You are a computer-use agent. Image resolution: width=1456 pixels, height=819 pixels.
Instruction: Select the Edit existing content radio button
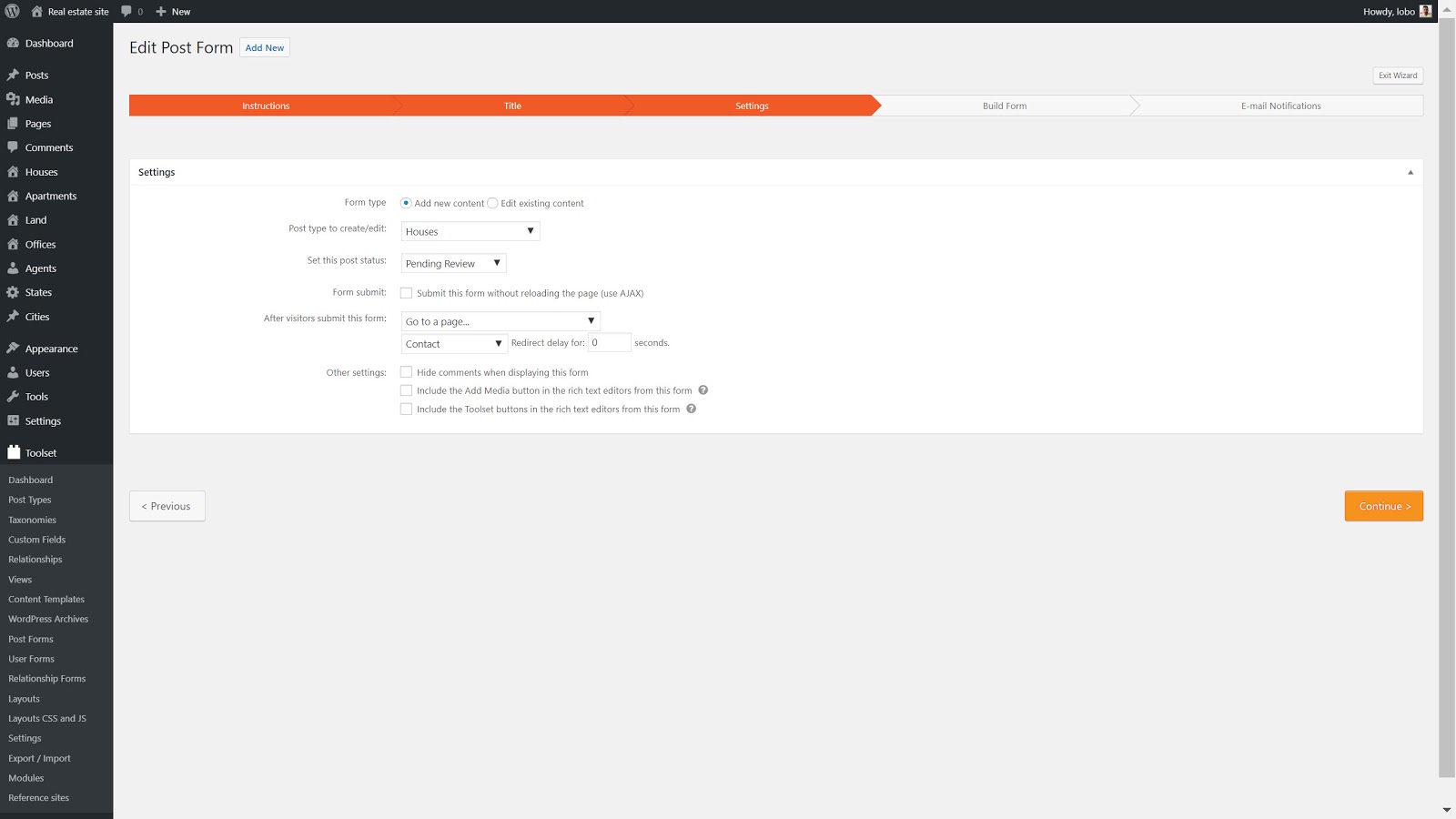pos(492,203)
